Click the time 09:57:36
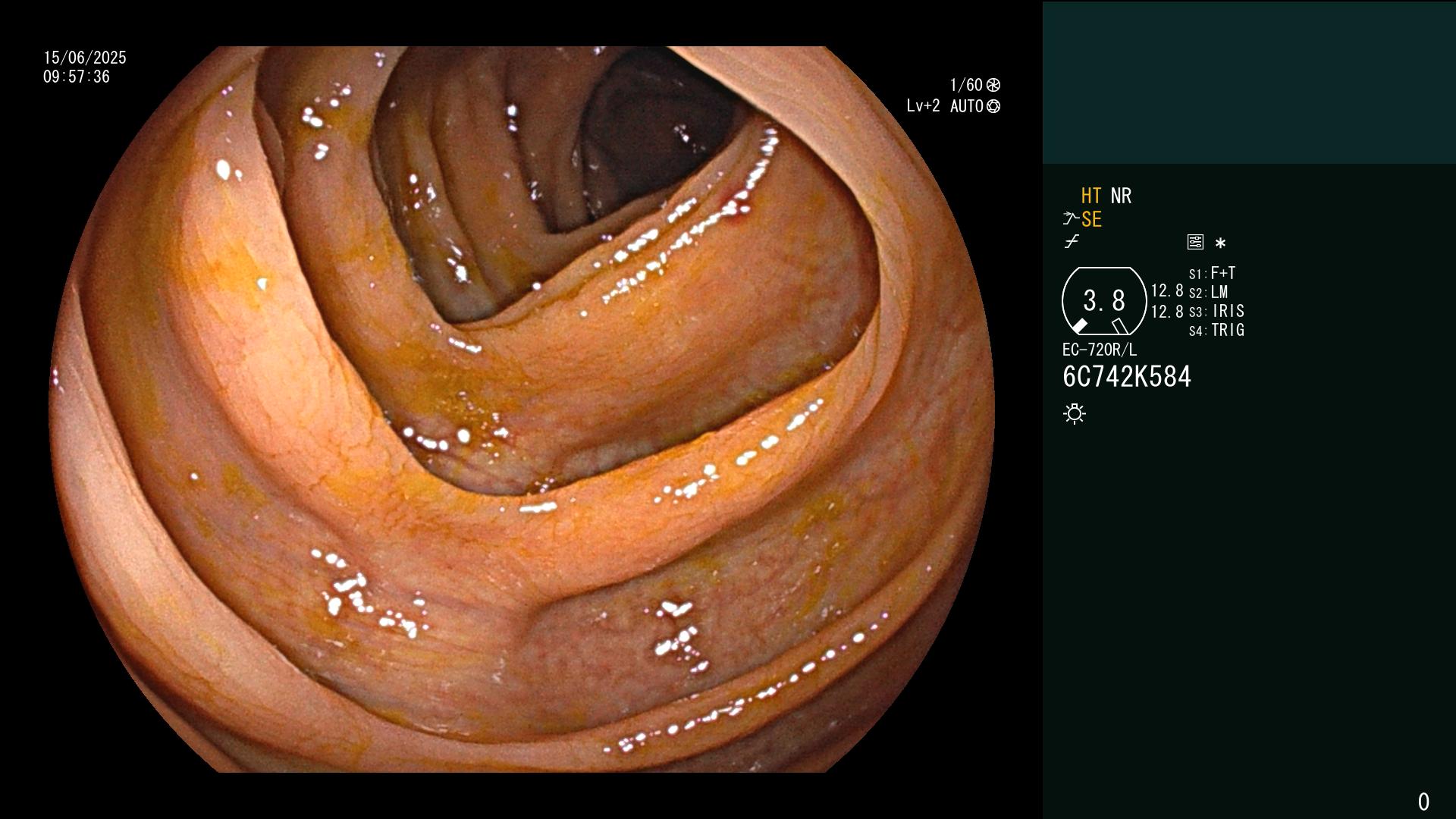 click(x=77, y=77)
